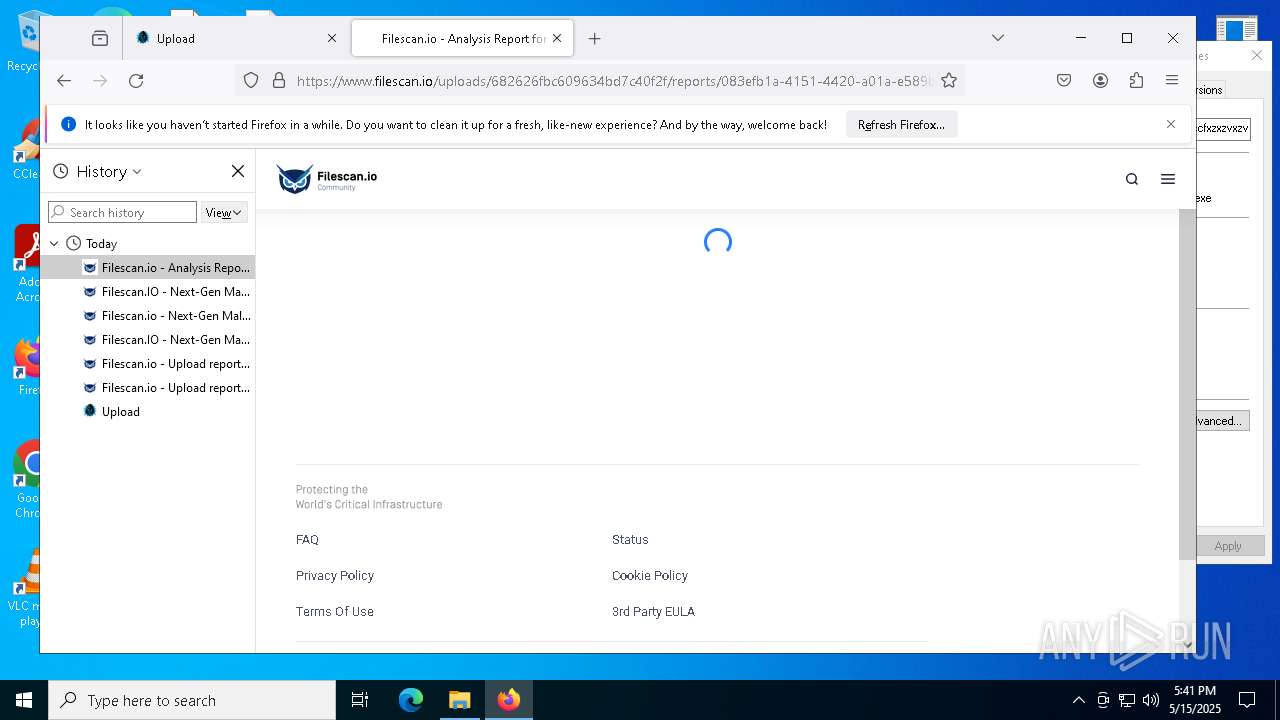Reload the current page
The height and width of the screenshot is (720, 1280).
tap(136, 81)
